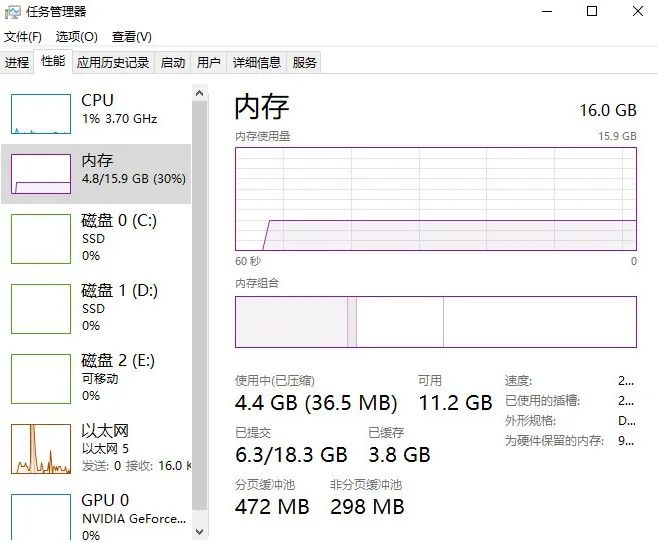Click the sidebar scroll up arrow

(x=200, y=93)
